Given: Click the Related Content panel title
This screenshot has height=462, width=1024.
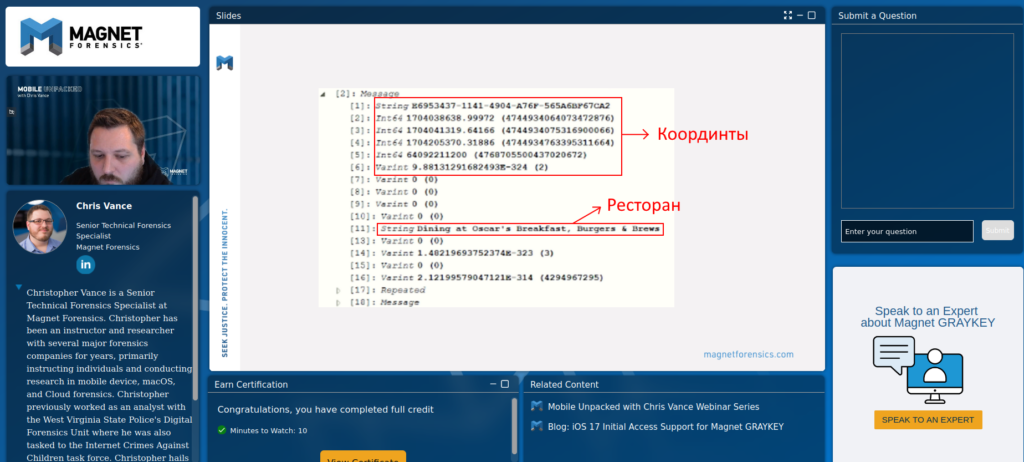Looking at the screenshot, I should click(564, 384).
